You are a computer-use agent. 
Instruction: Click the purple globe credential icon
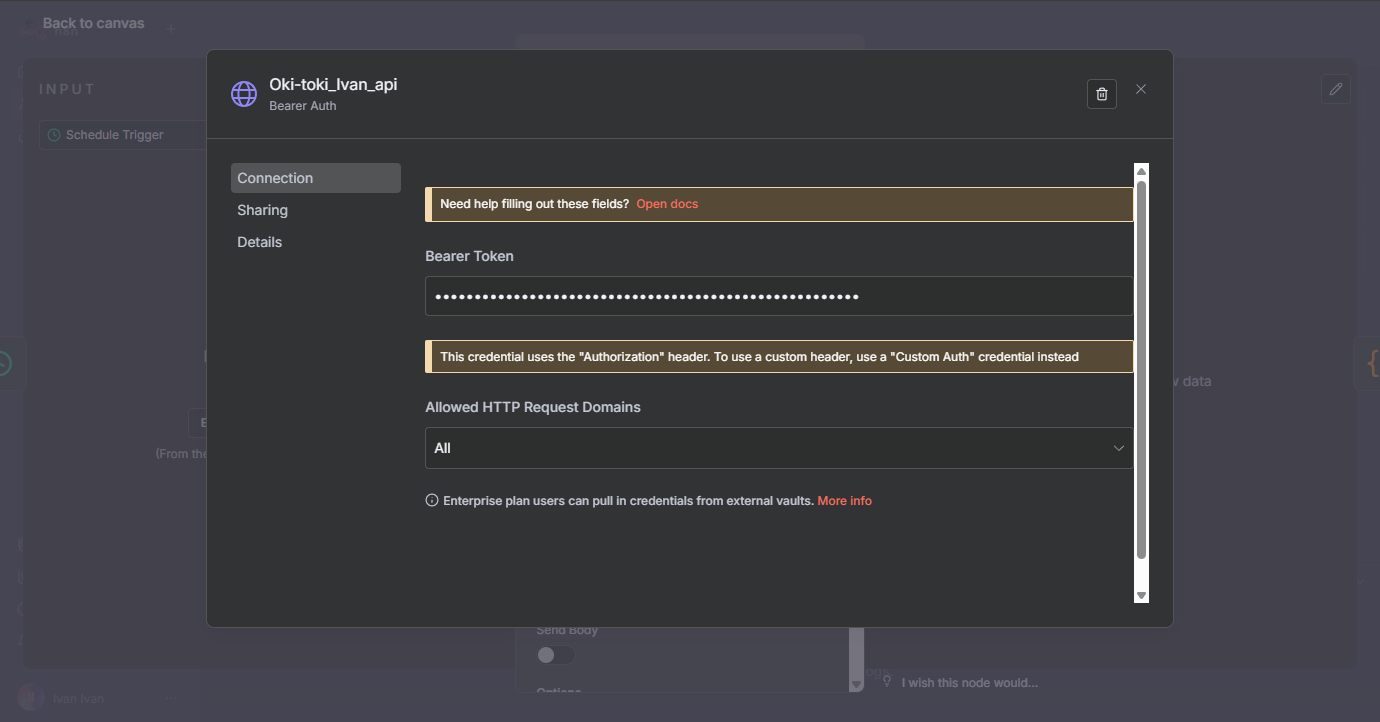pos(244,94)
